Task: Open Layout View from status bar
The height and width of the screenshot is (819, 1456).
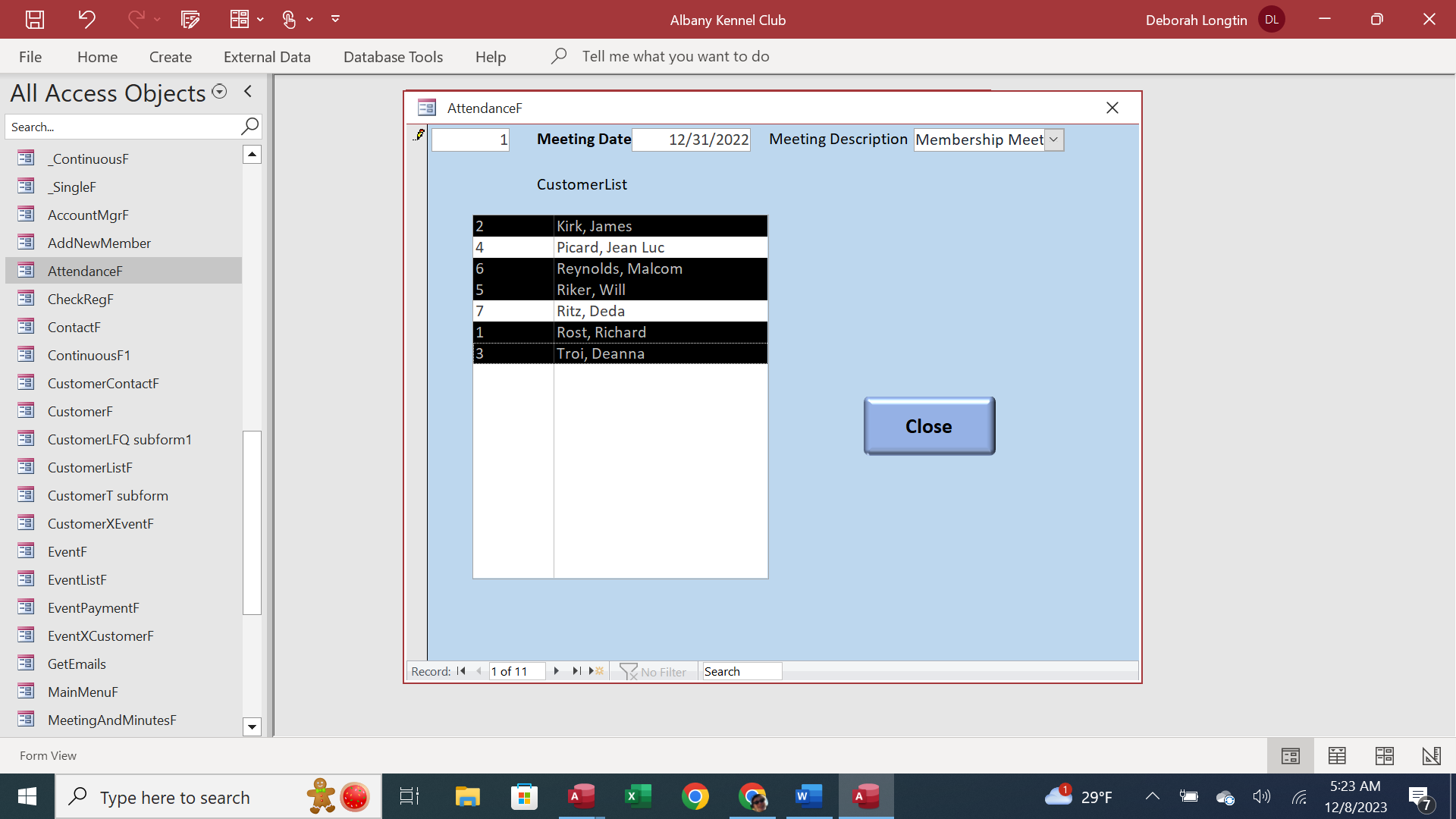Action: tap(1385, 755)
